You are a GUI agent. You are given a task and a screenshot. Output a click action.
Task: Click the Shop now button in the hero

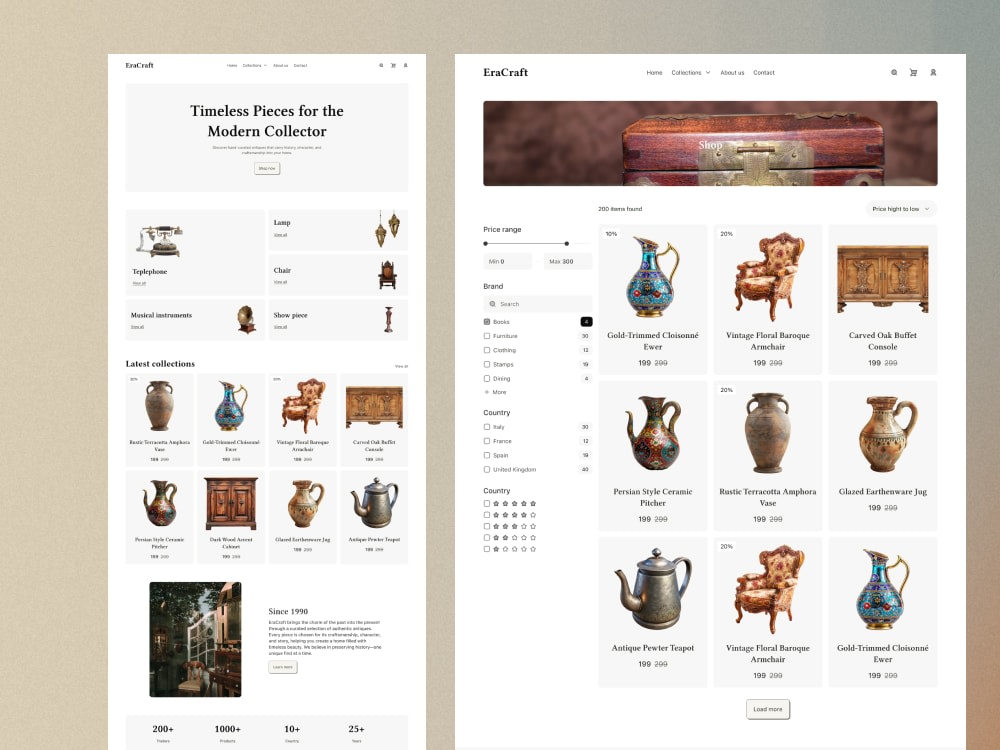267,168
